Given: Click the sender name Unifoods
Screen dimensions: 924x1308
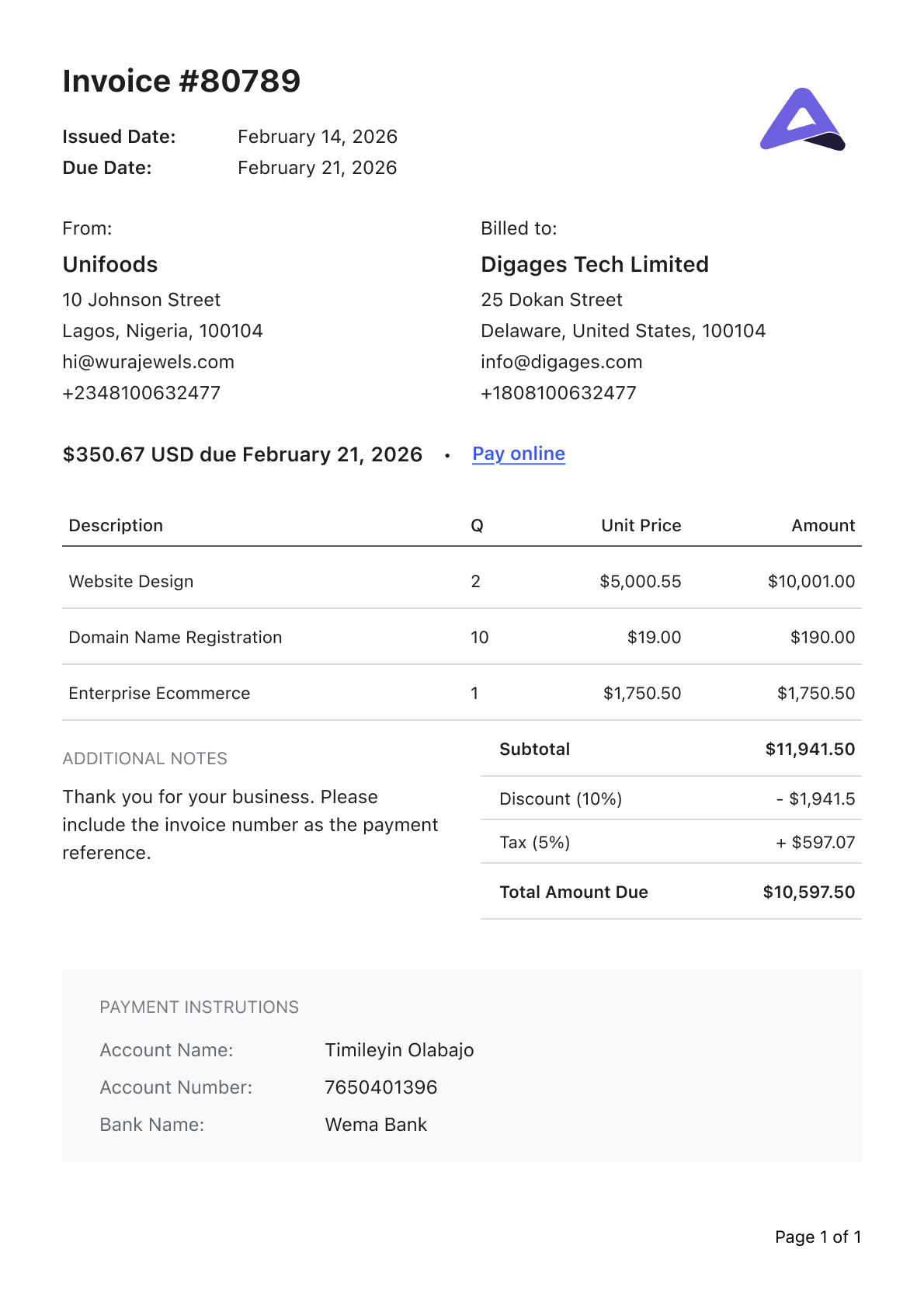Looking at the screenshot, I should click(110, 265).
